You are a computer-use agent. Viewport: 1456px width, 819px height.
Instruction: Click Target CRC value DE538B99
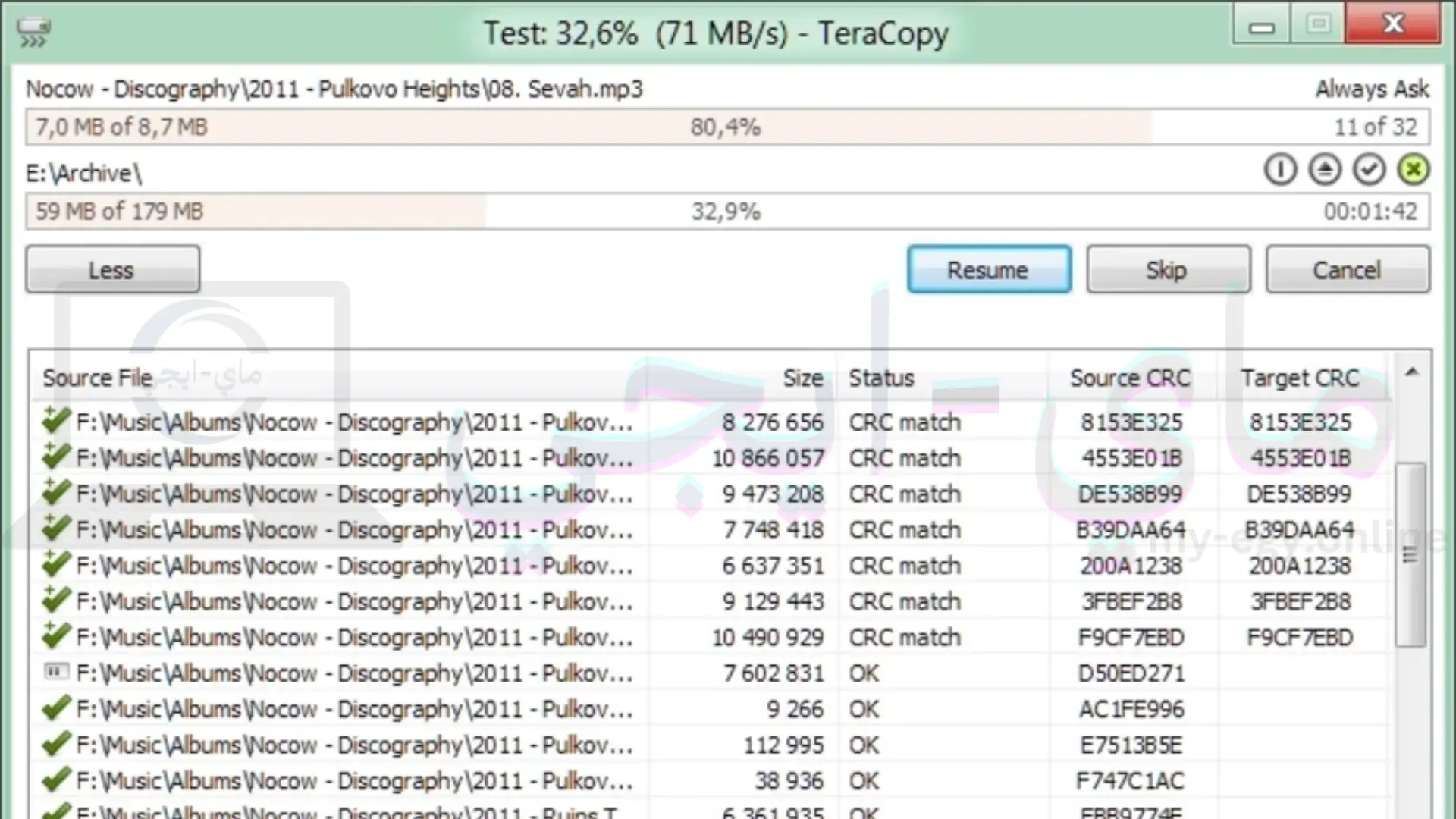click(x=1299, y=494)
